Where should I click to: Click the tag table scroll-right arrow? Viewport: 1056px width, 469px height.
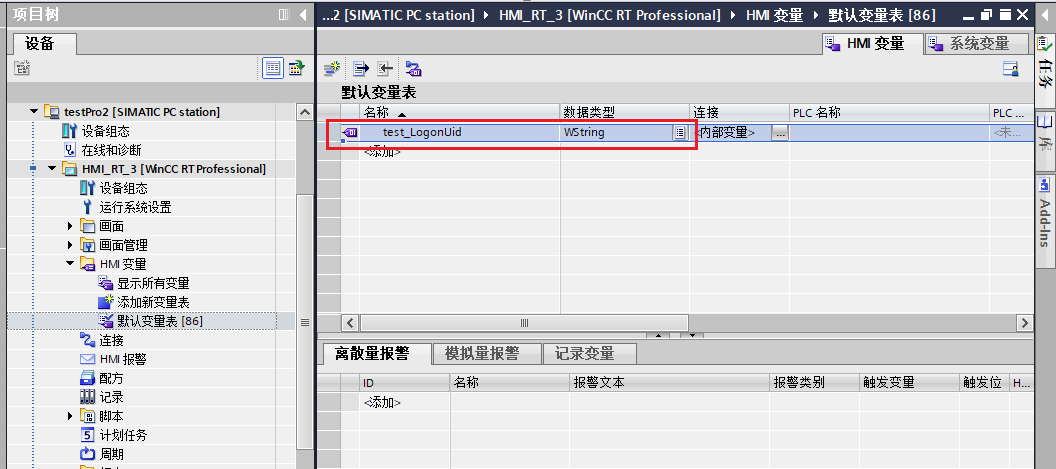coord(1024,323)
